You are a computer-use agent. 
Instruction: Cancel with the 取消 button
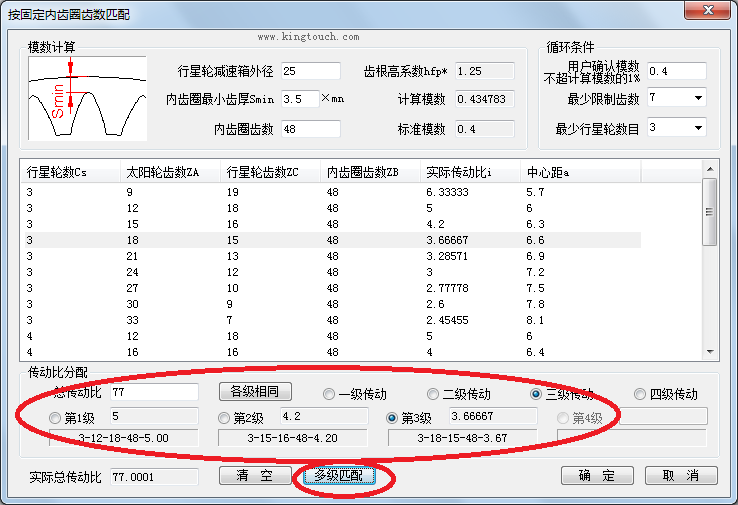point(681,475)
